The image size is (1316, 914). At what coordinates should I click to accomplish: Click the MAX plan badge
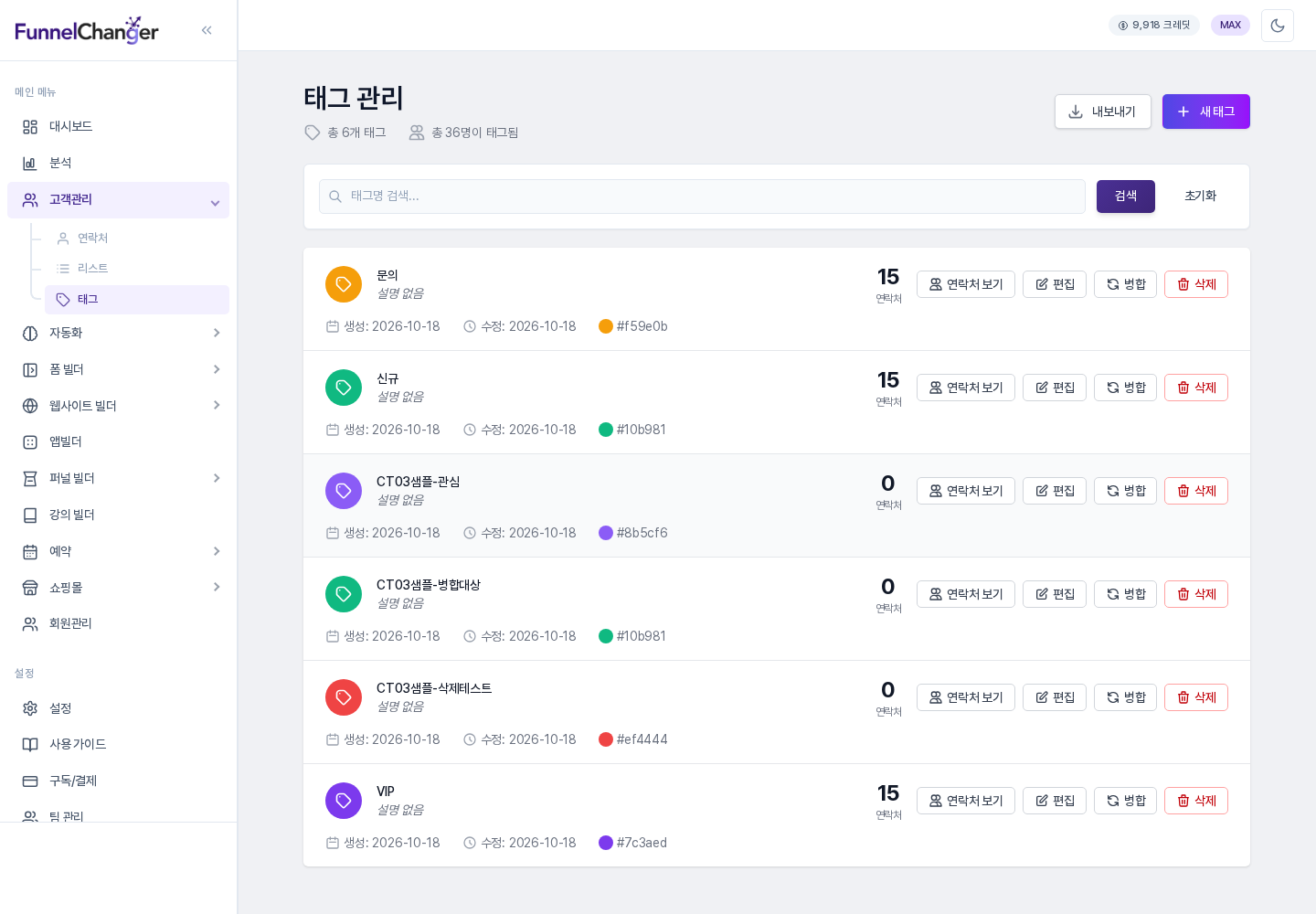[x=1230, y=26]
